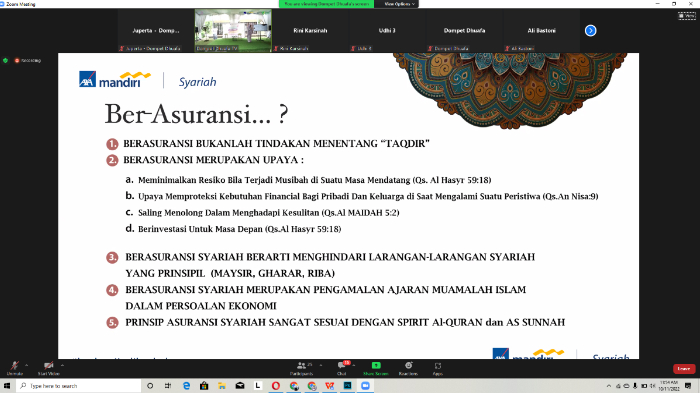Open the Chat panel
This screenshot has height=393, width=700.
[x=342, y=368]
